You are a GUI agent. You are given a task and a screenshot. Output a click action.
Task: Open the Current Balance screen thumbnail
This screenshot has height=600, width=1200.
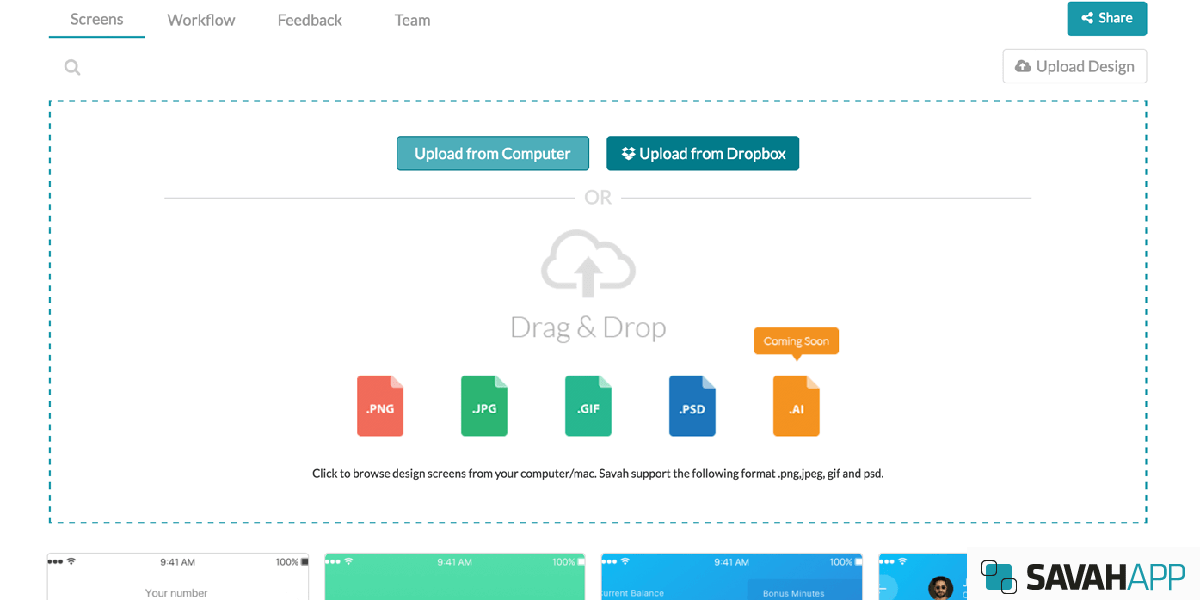(x=732, y=578)
